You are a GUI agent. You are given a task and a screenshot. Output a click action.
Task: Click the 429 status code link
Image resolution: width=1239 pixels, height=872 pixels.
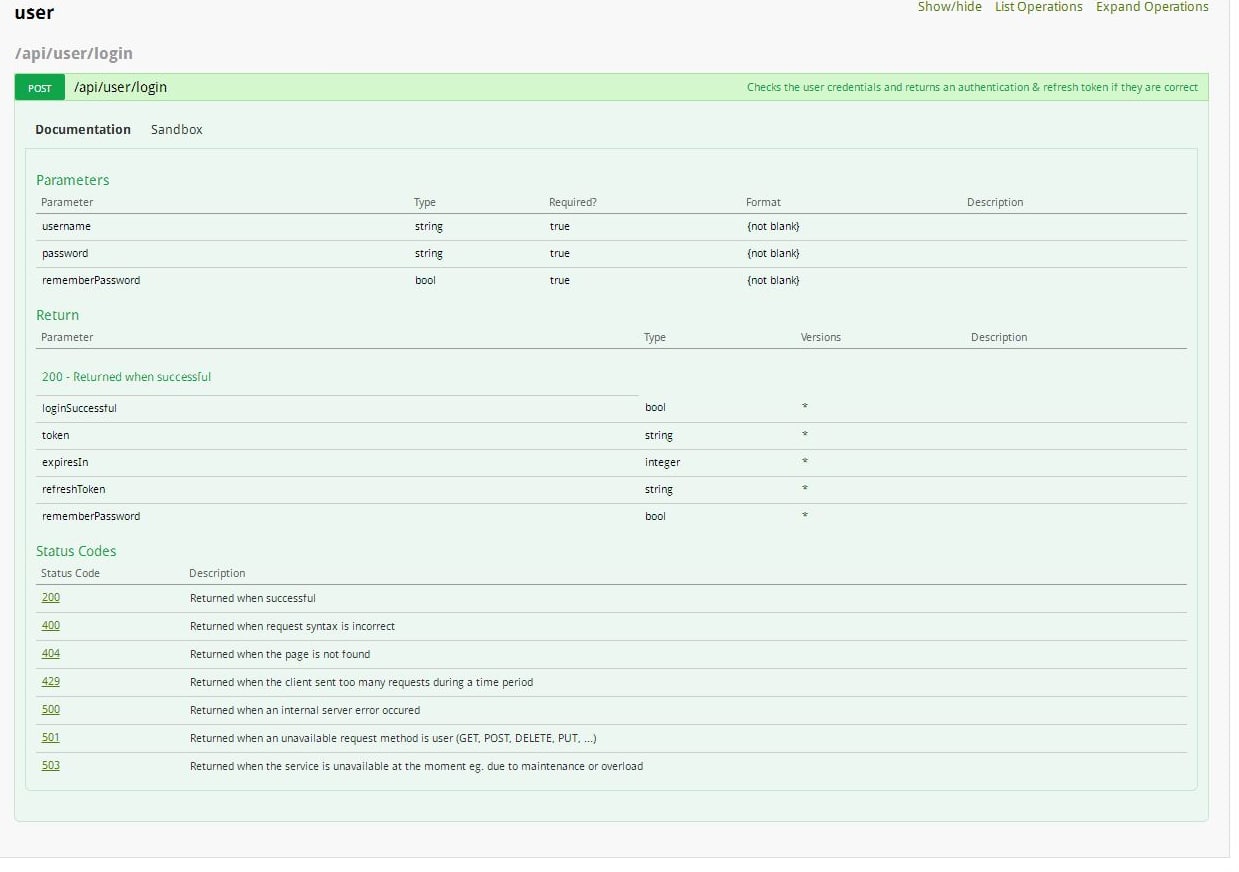pos(50,682)
